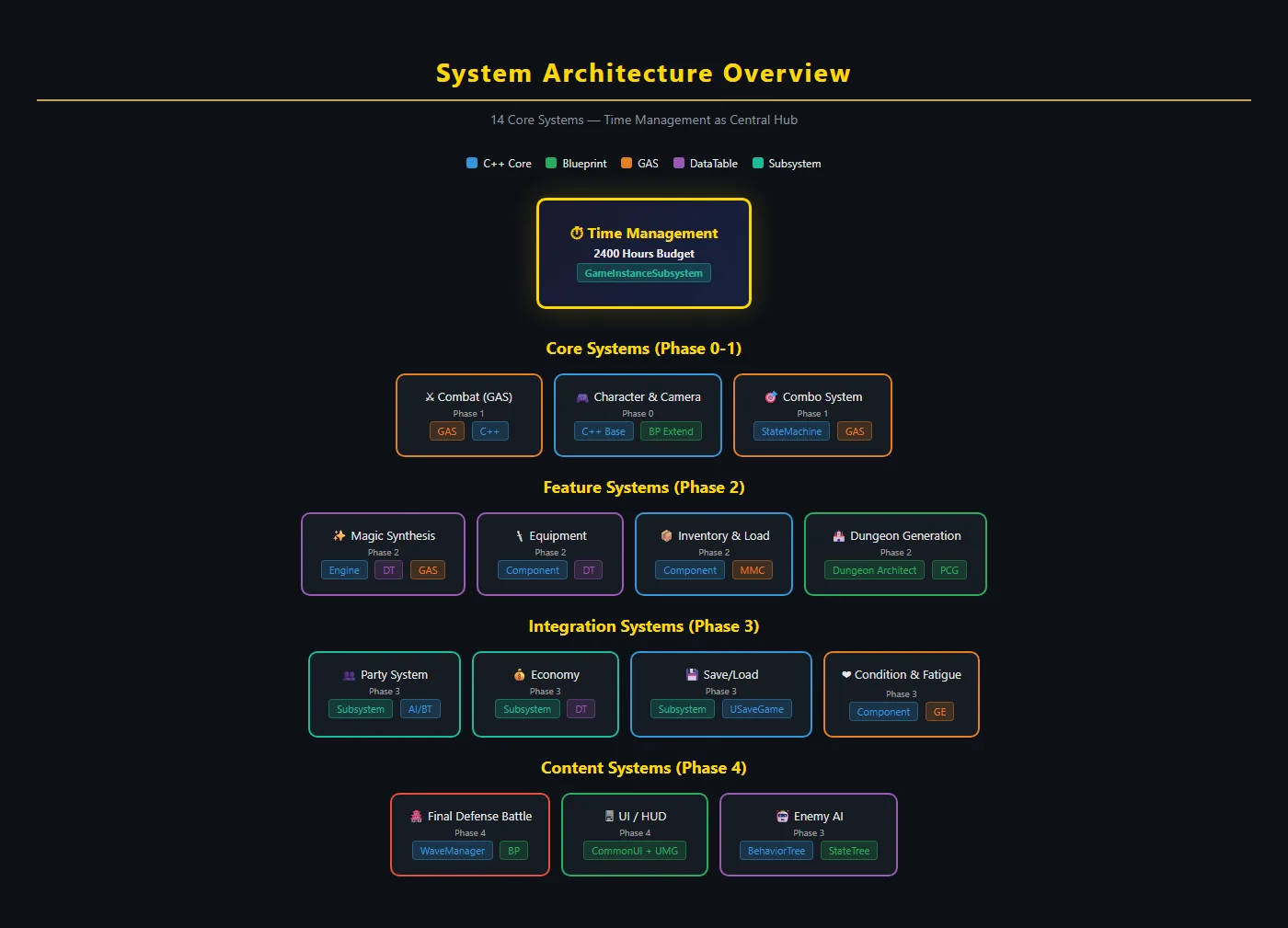Screen dimensions: 1288x928
Task: Click the floppy disk Save/Load icon
Action: 692,675
